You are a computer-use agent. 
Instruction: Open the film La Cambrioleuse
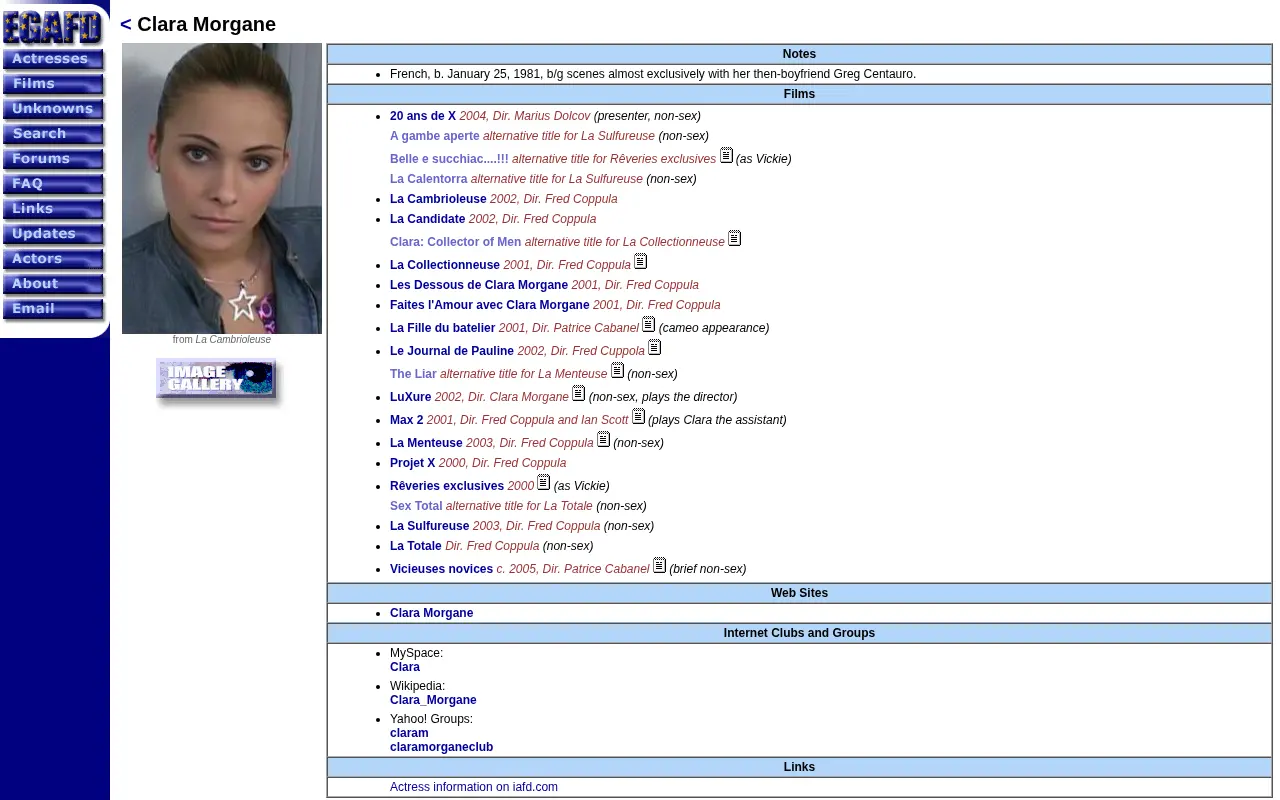coord(438,199)
